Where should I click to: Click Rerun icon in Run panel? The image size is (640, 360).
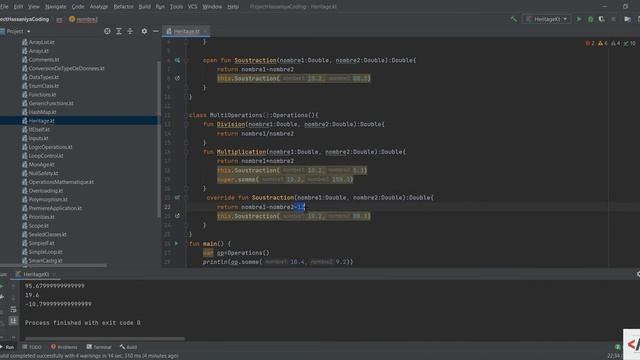pos(2,286)
